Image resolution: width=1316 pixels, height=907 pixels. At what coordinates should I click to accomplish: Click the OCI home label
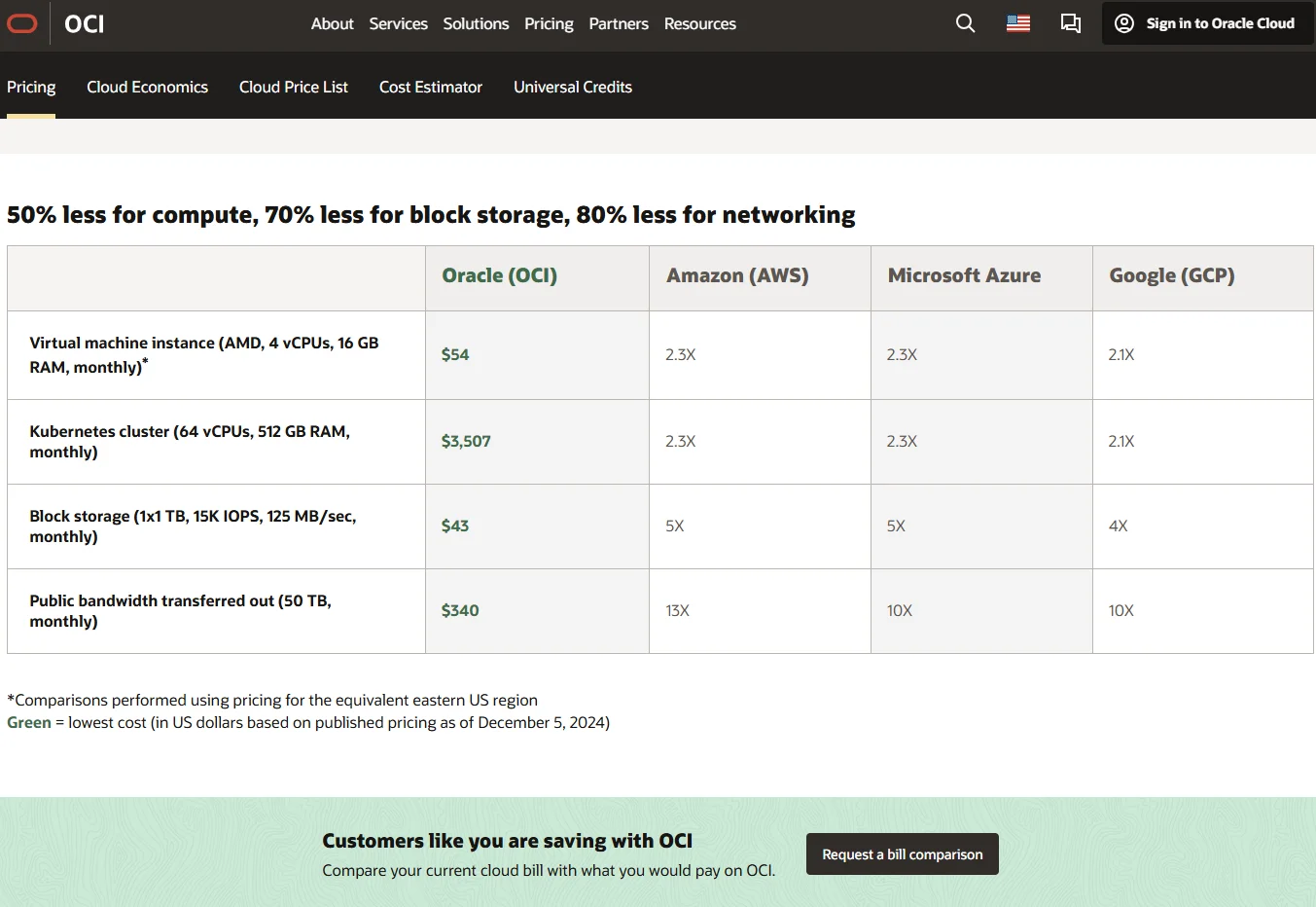click(85, 23)
